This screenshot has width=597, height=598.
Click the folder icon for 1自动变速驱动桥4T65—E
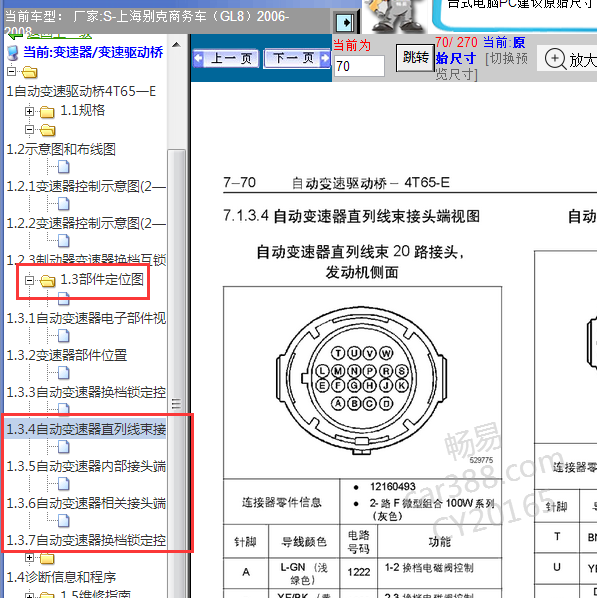point(29,72)
